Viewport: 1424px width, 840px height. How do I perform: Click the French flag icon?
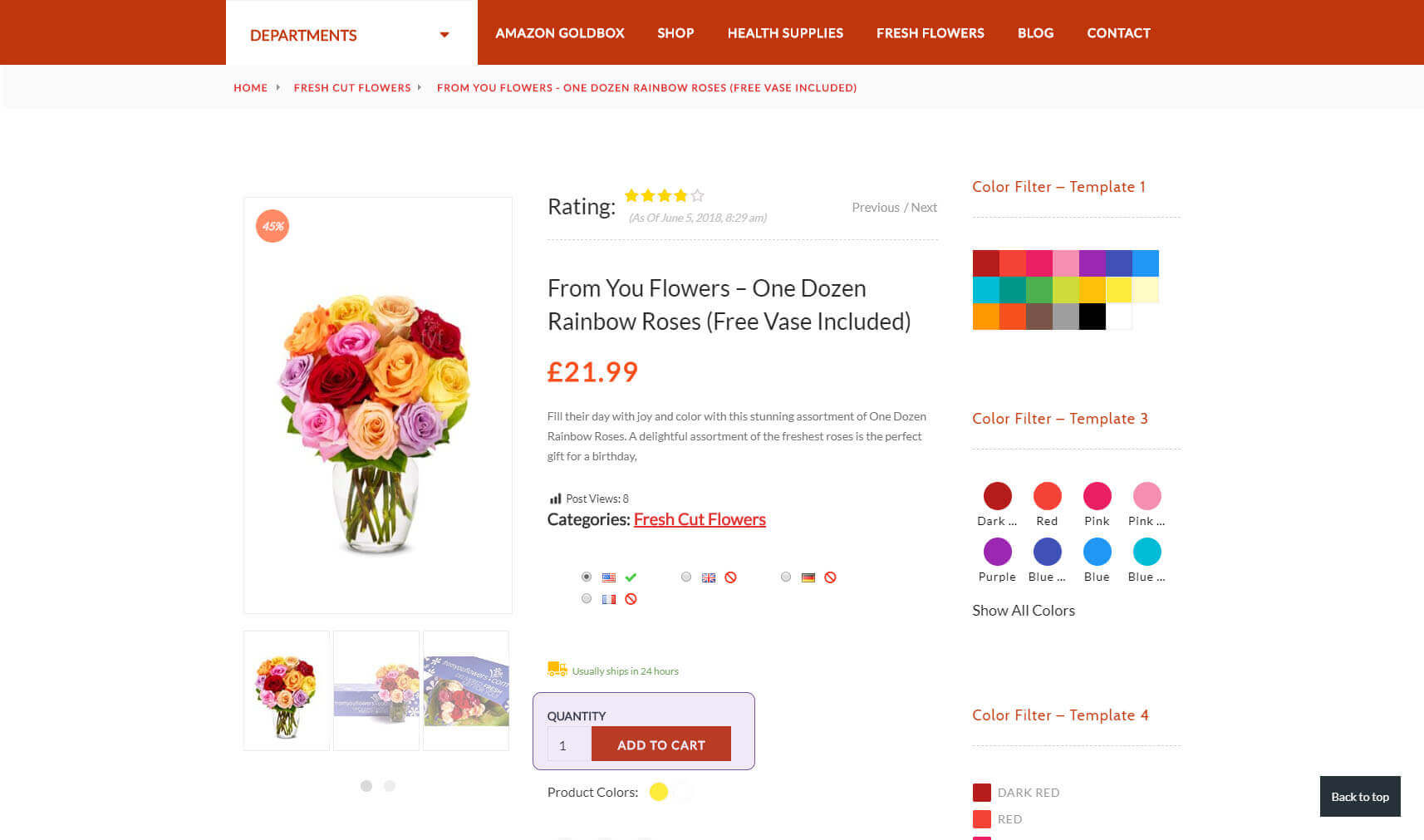coord(609,599)
